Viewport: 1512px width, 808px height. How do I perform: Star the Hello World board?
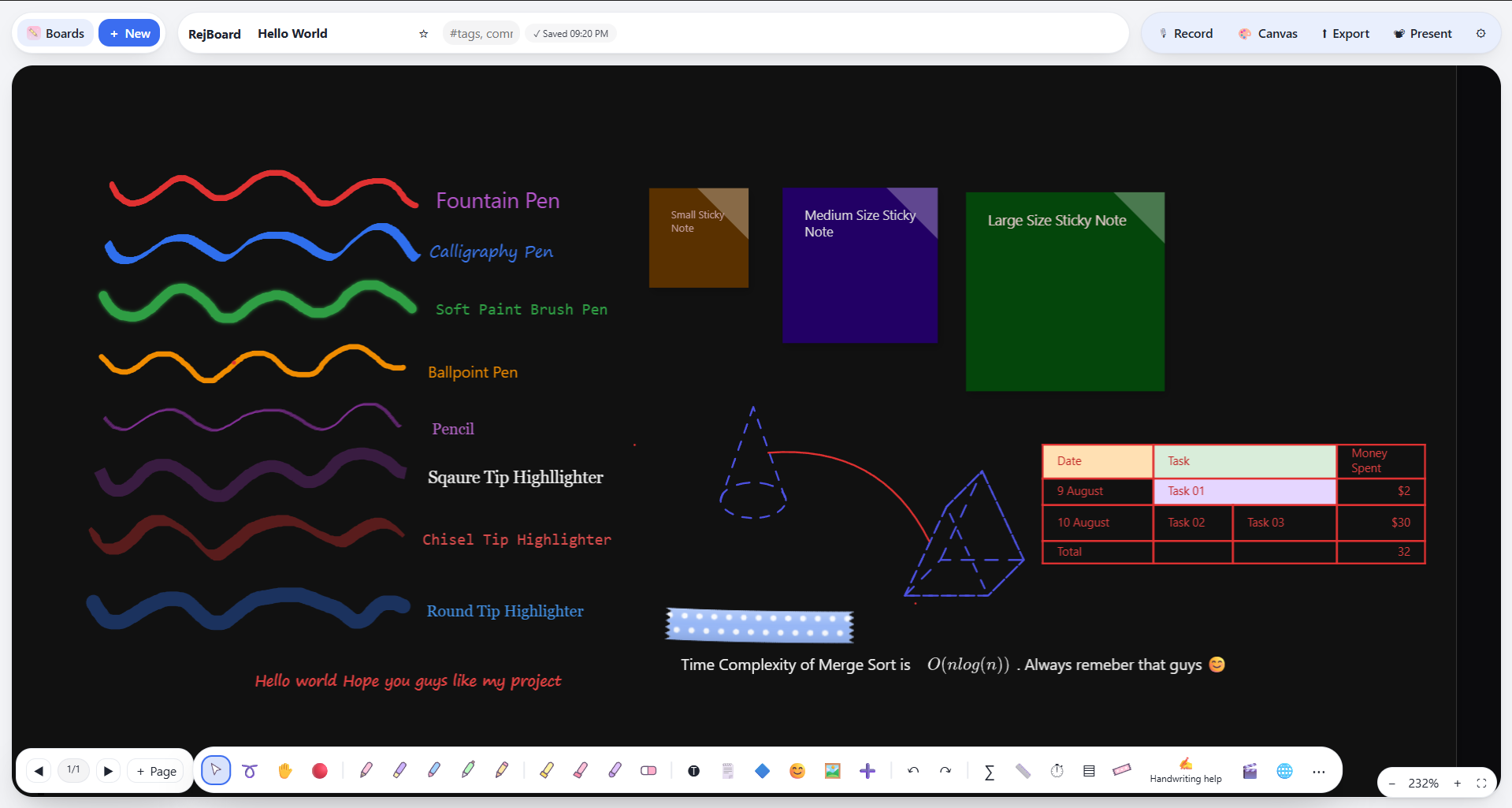coord(423,33)
